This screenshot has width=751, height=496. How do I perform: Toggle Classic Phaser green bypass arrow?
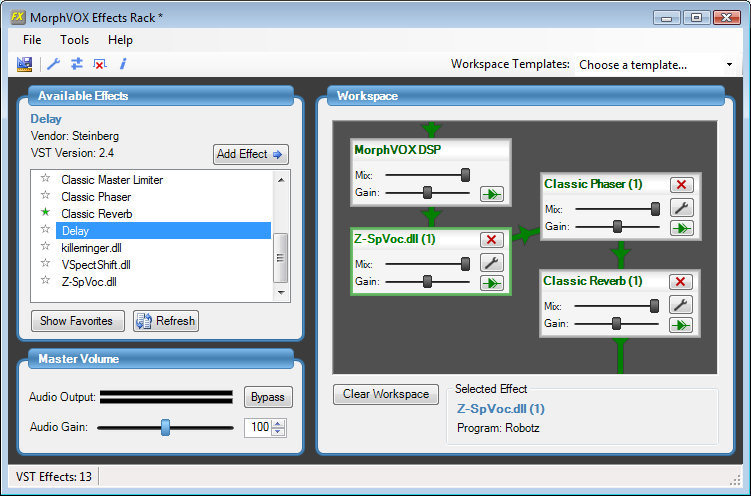682,228
